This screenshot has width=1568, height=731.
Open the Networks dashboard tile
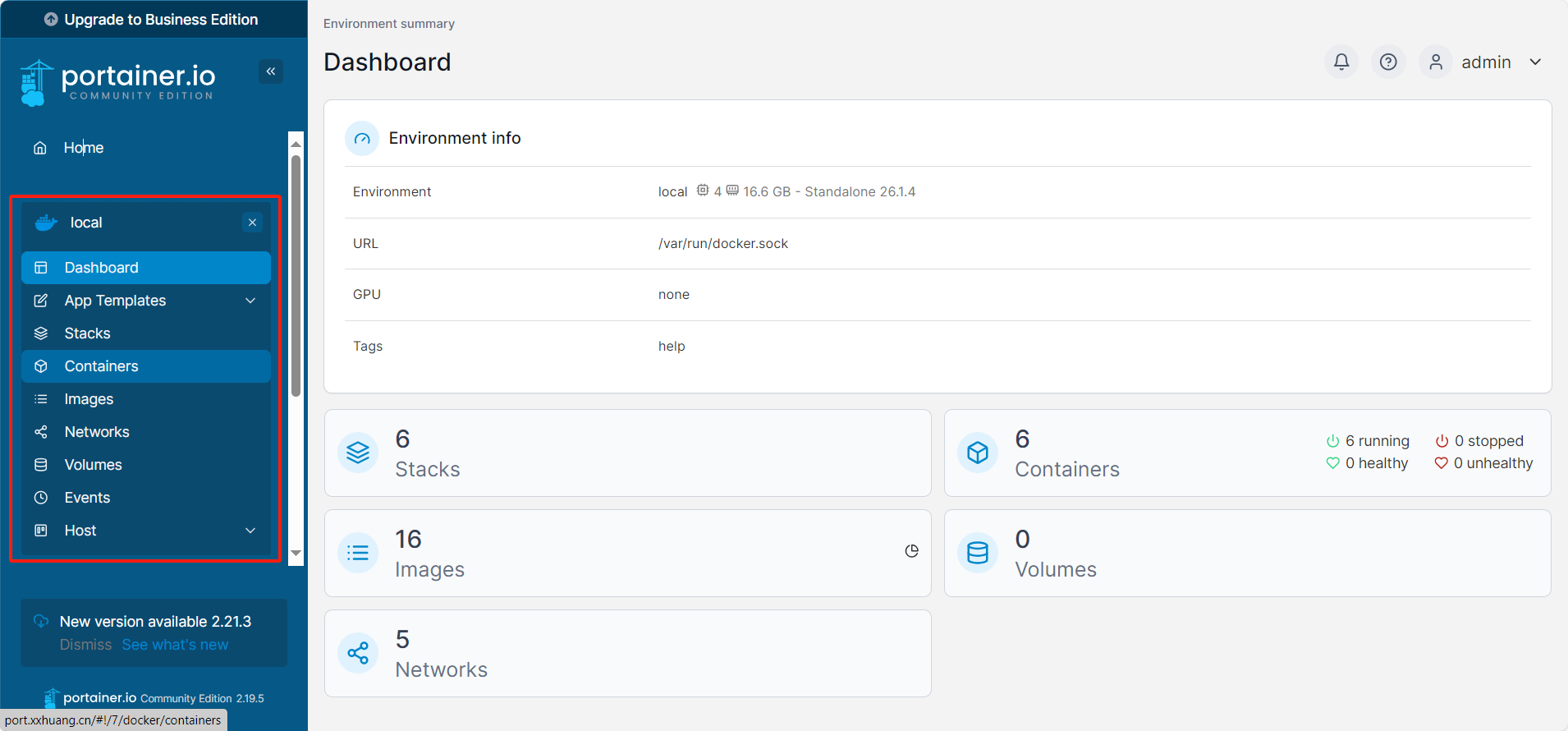[628, 654]
